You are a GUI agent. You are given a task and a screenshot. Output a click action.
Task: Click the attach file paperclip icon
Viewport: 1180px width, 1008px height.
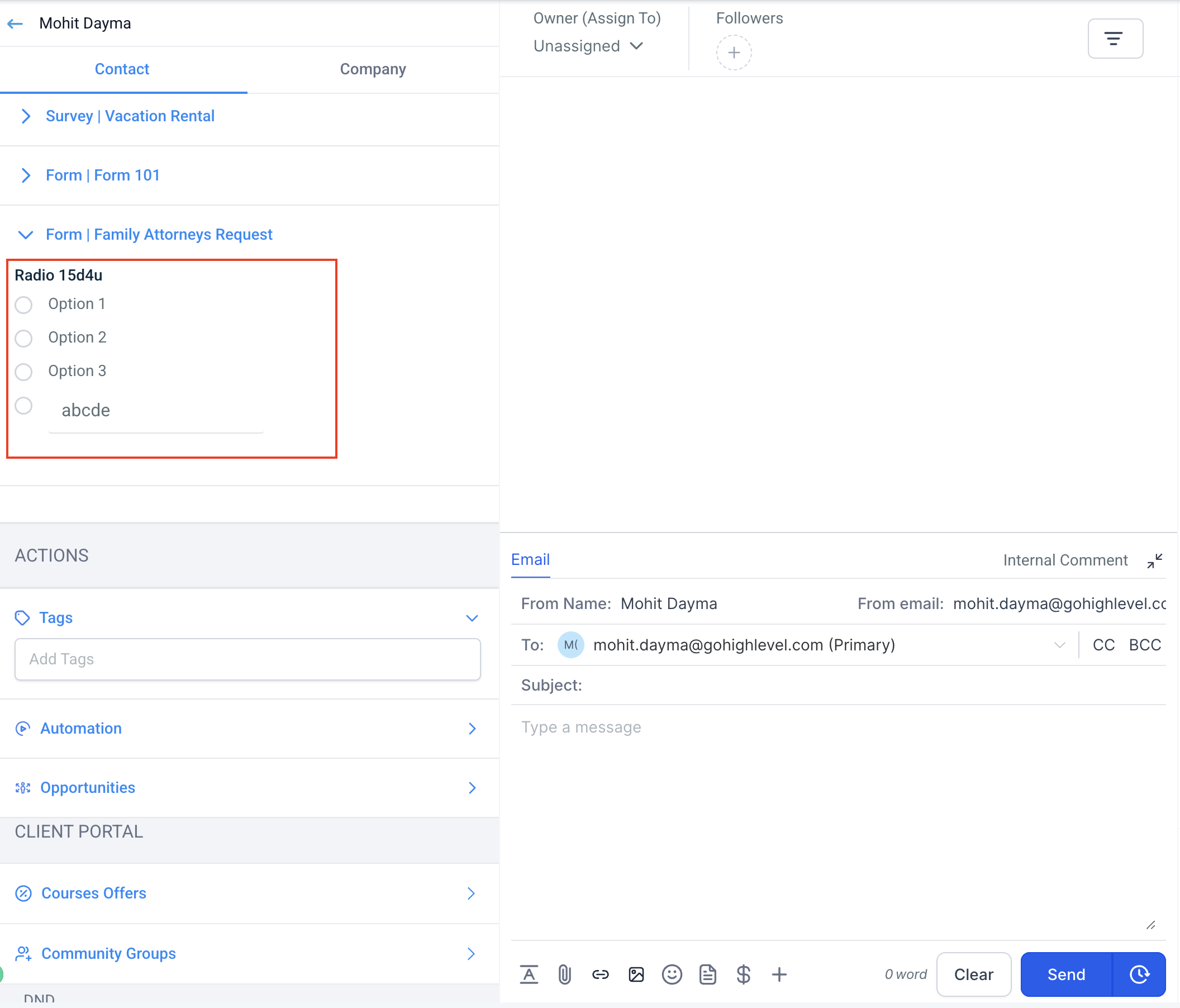pyautogui.click(x=564, y=974)
